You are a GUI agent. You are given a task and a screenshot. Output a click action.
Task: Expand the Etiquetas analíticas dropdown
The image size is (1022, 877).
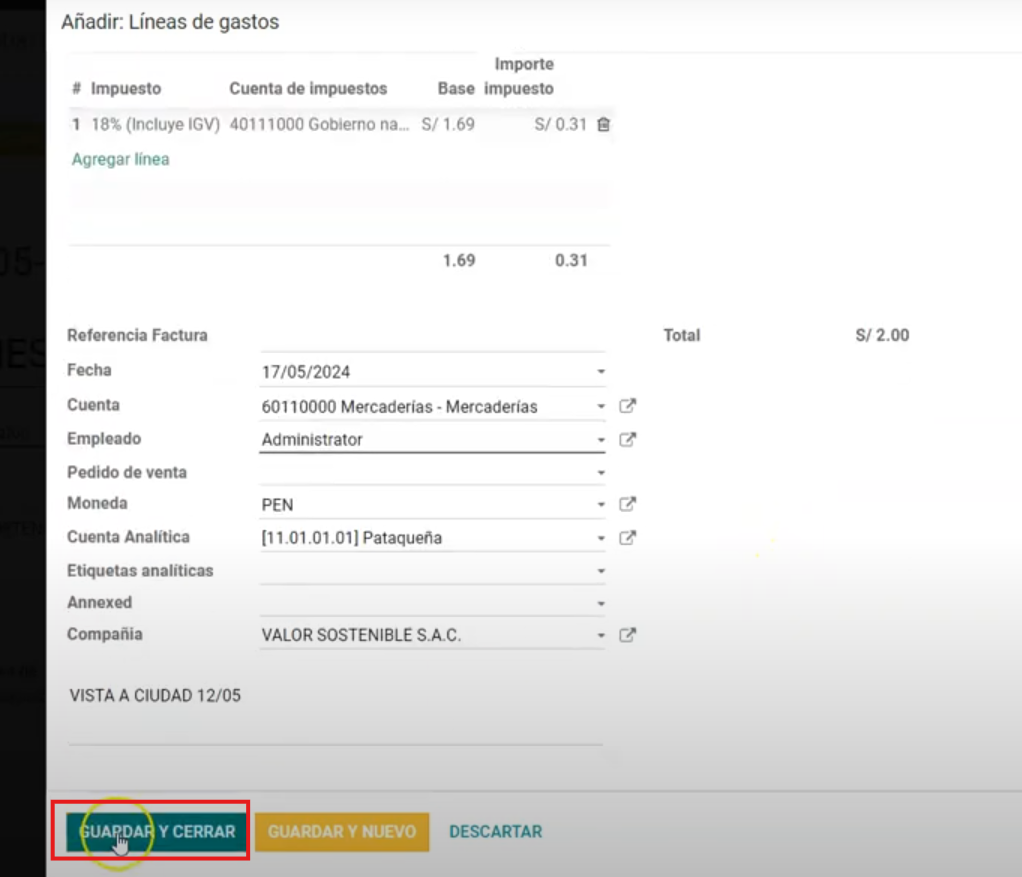click(601, 571)
